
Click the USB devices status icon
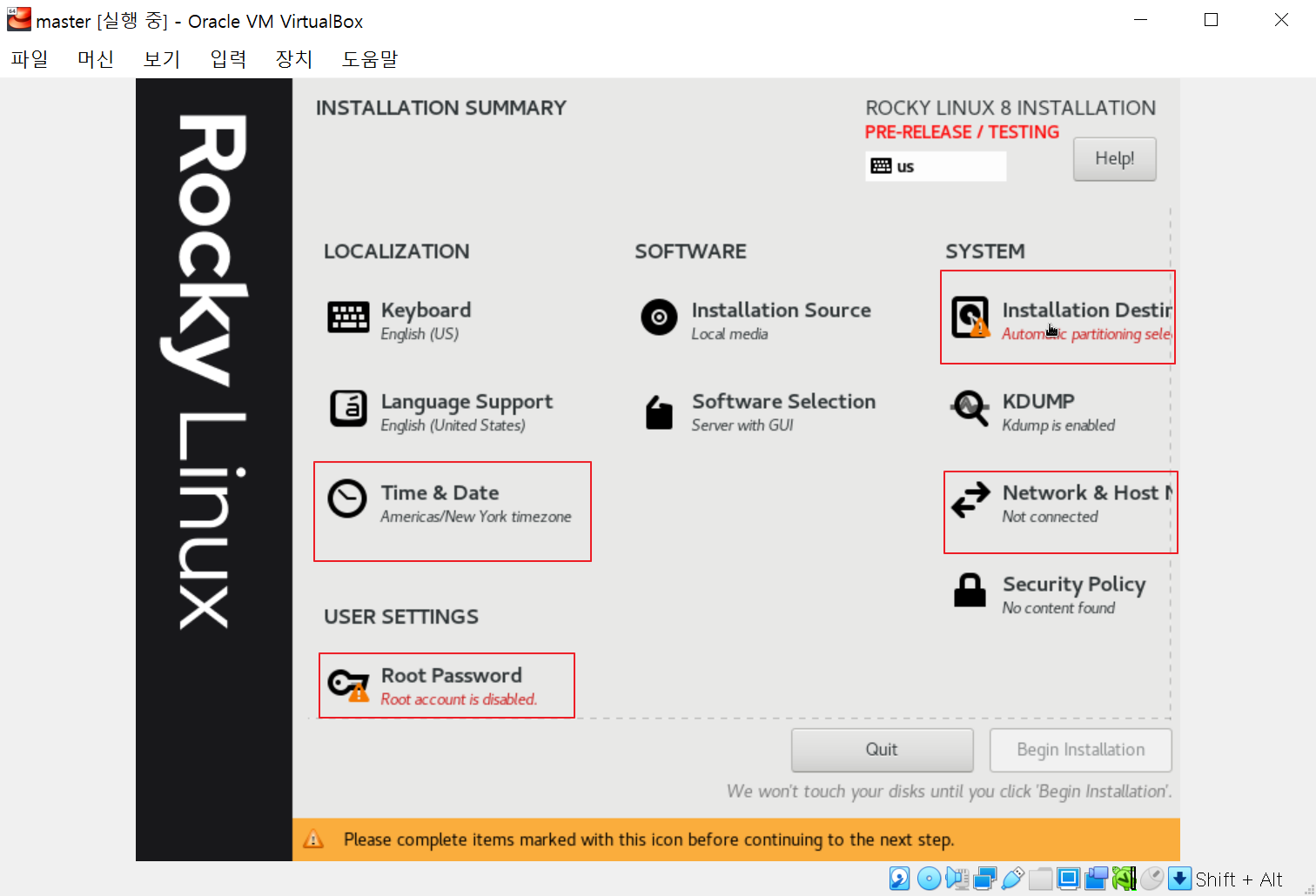point(1012,879)
